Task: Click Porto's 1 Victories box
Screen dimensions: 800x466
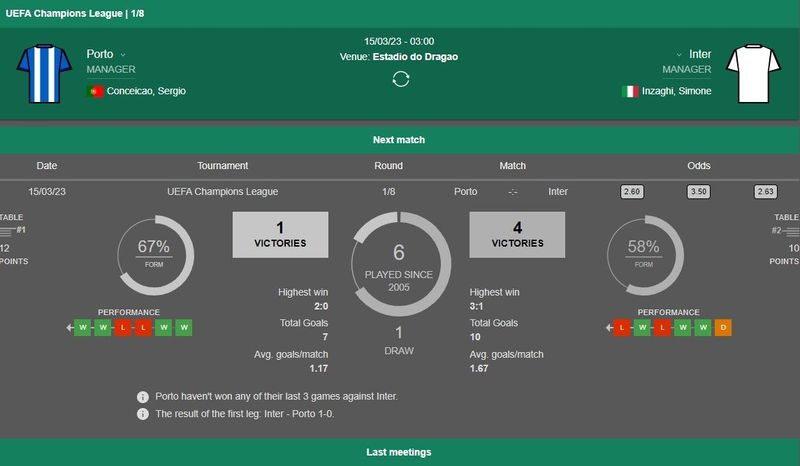Action: coord(280,235)
